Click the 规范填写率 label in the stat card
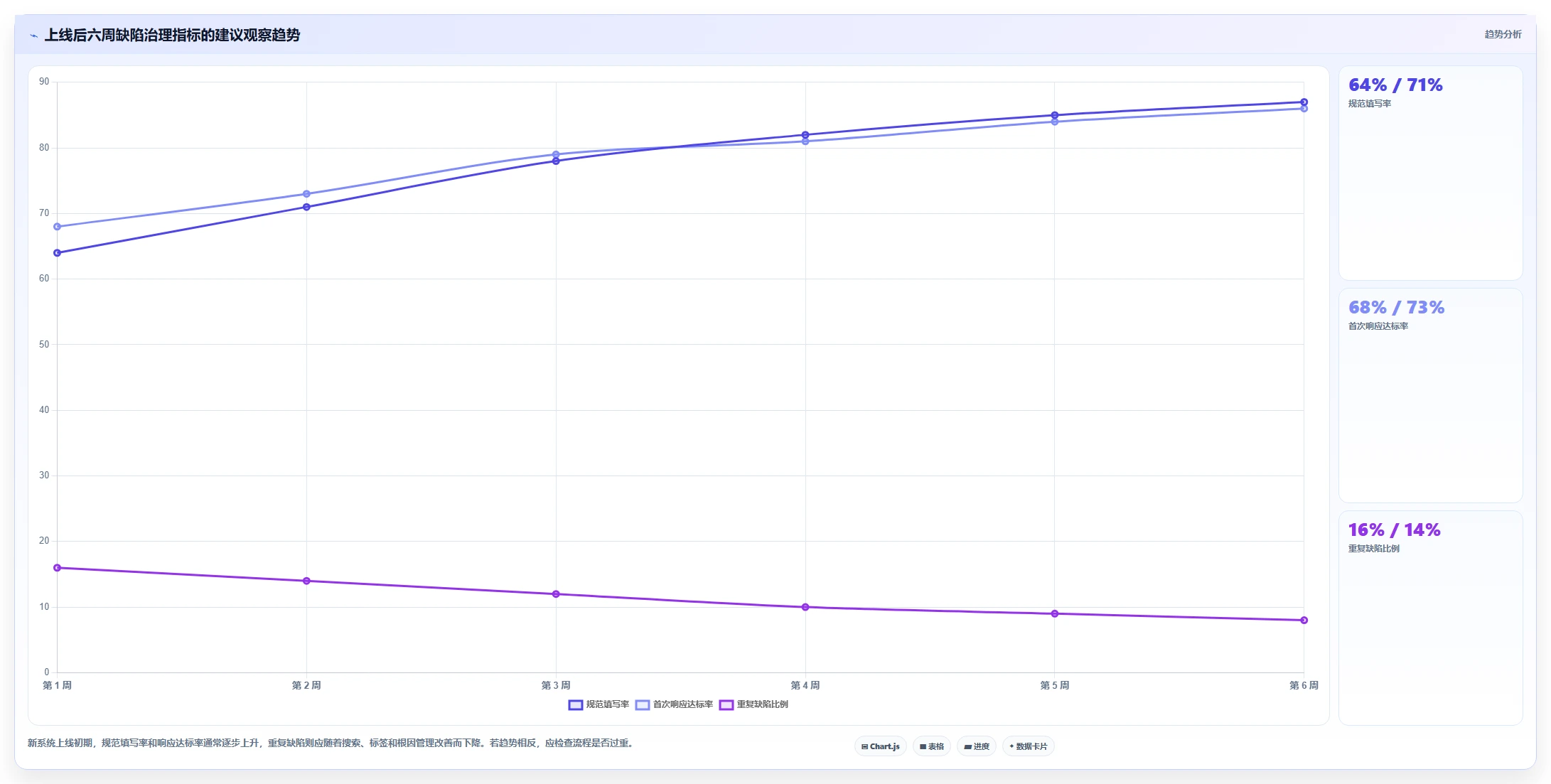1551x784 pixels. pyautogui.click(x=1370, y=104)
